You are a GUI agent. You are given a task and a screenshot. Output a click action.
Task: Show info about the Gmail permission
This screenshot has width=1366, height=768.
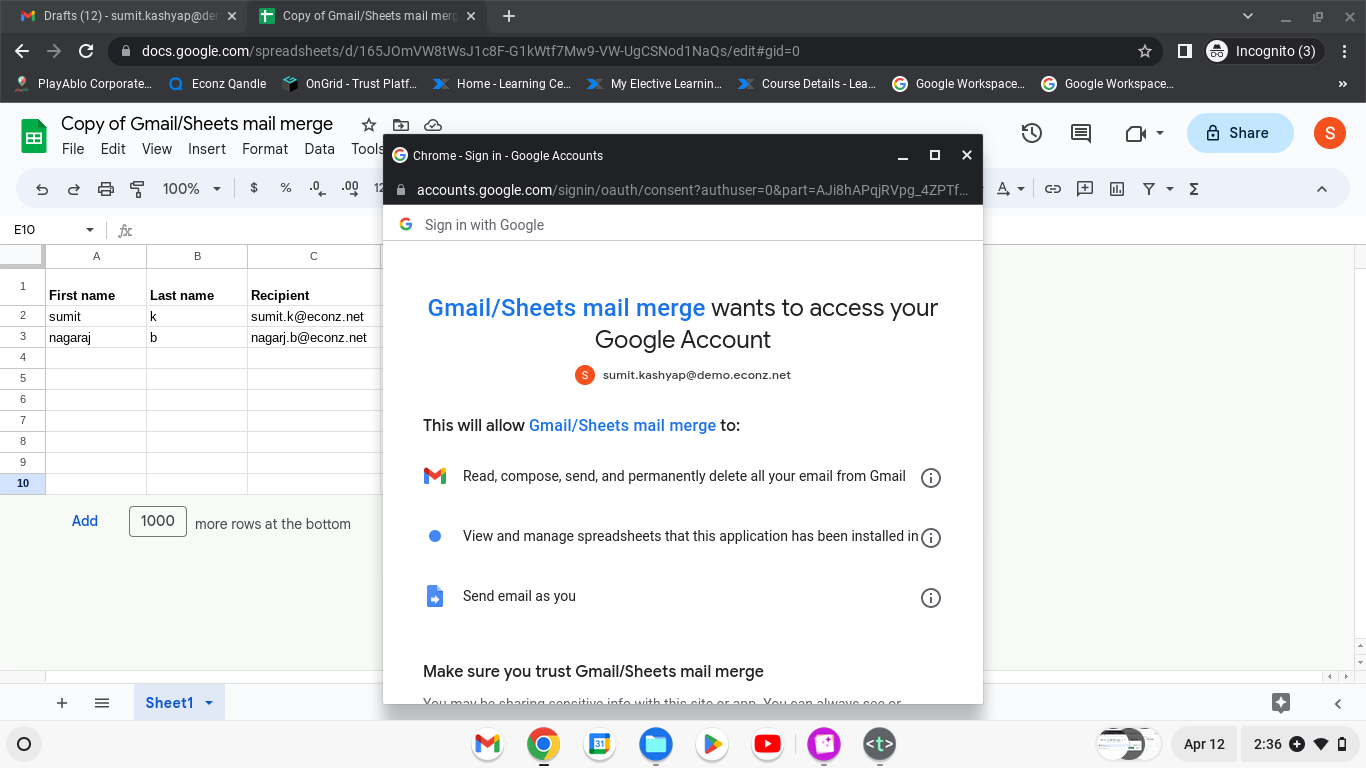[x=930, y=477]
